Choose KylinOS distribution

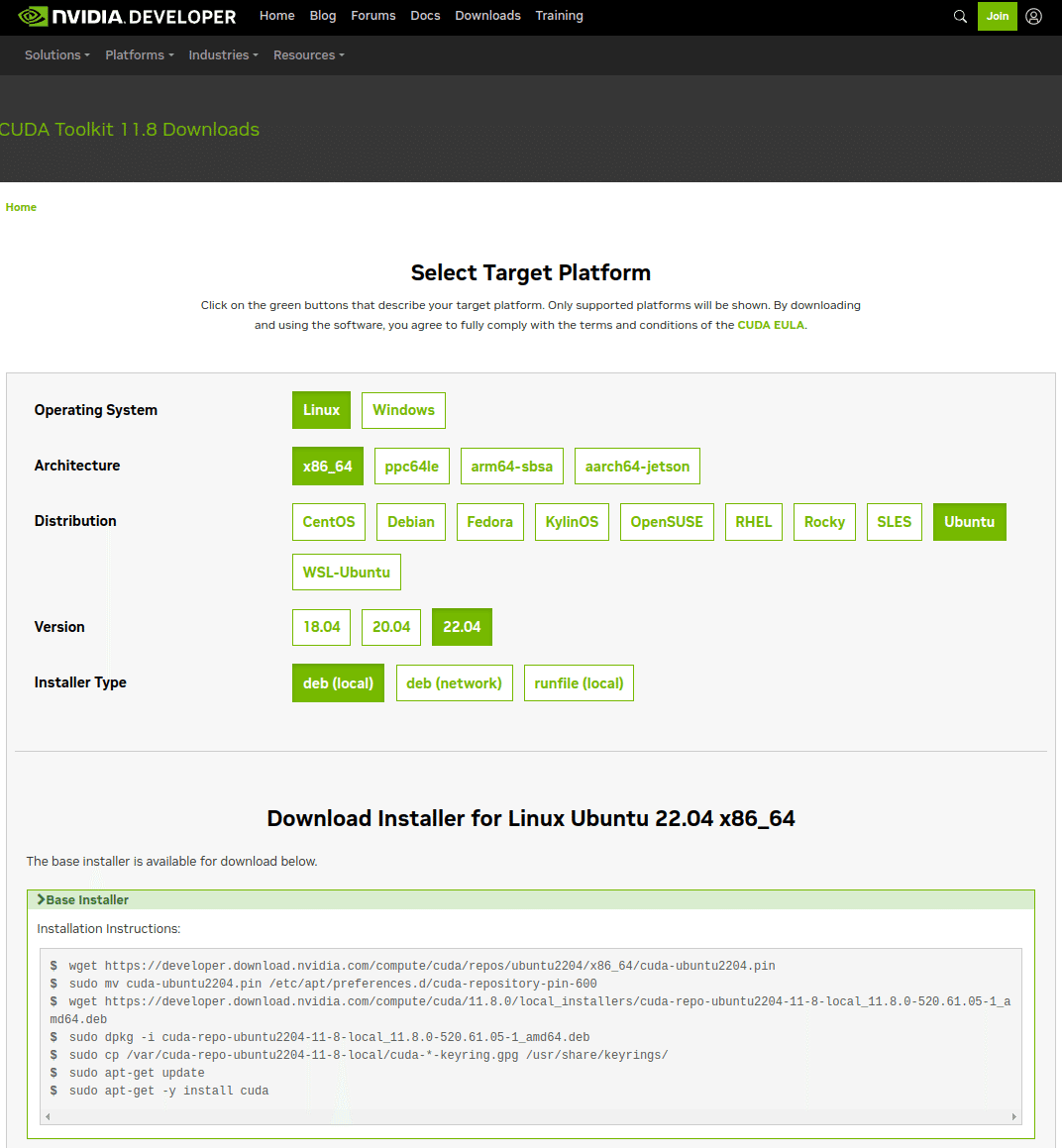click(x=572, y=522)
